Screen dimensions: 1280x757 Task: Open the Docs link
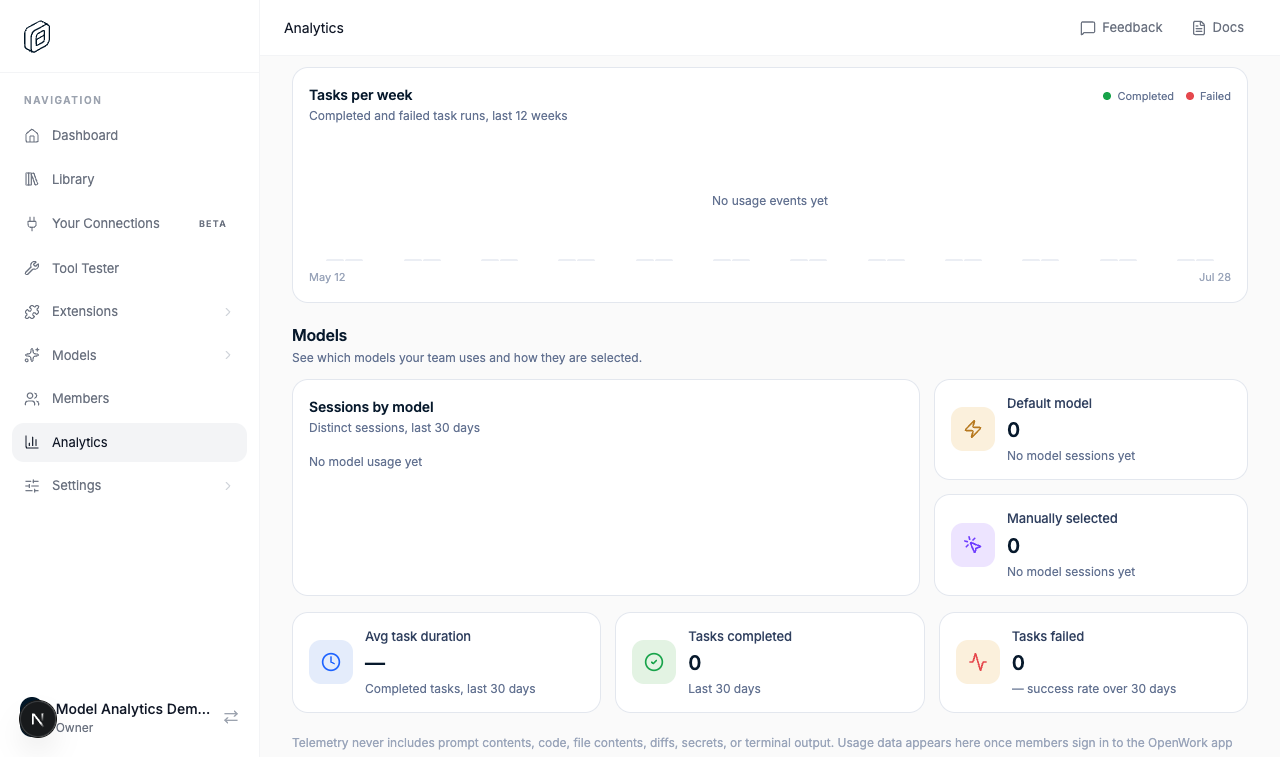[x=1217, y=28]
